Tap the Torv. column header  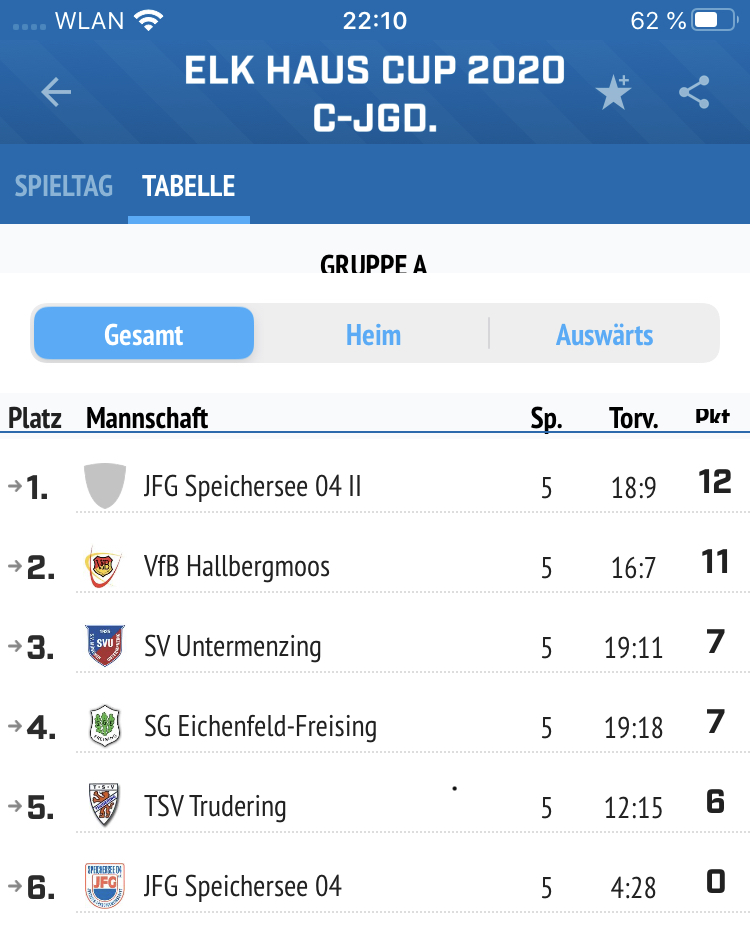[633, 418]
